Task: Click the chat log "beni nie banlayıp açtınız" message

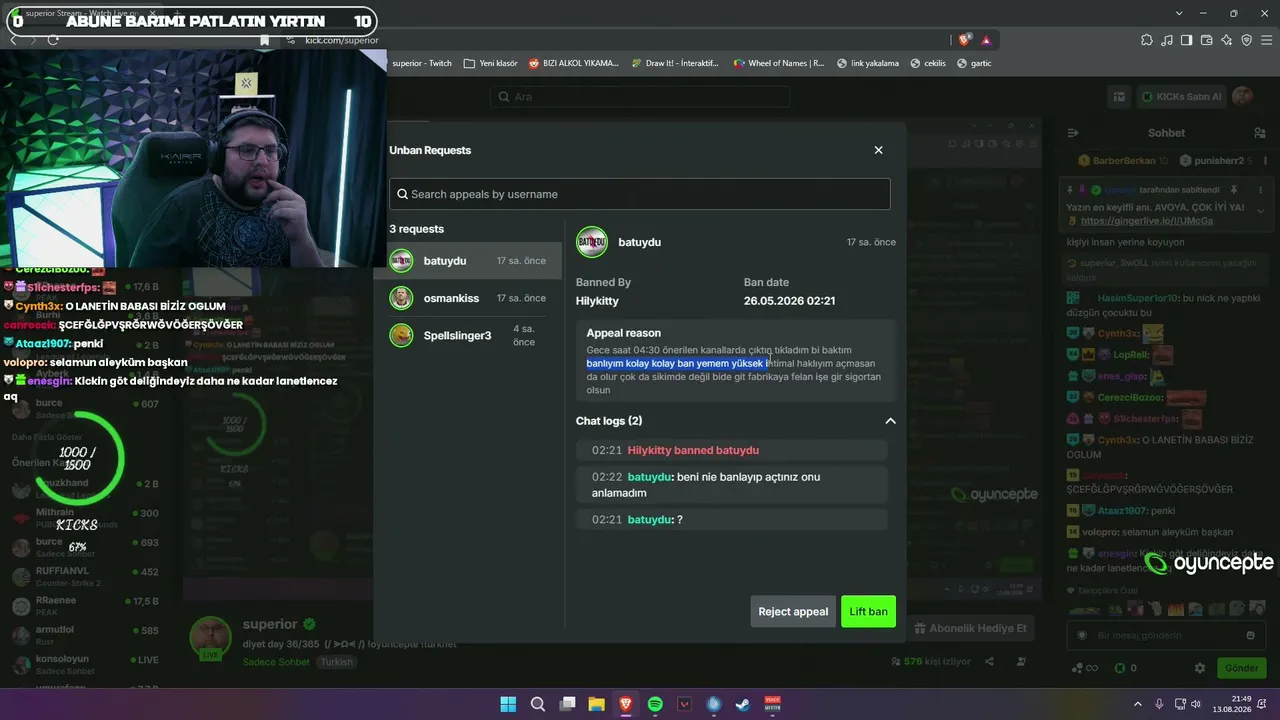Action: [x=732, y=485]
